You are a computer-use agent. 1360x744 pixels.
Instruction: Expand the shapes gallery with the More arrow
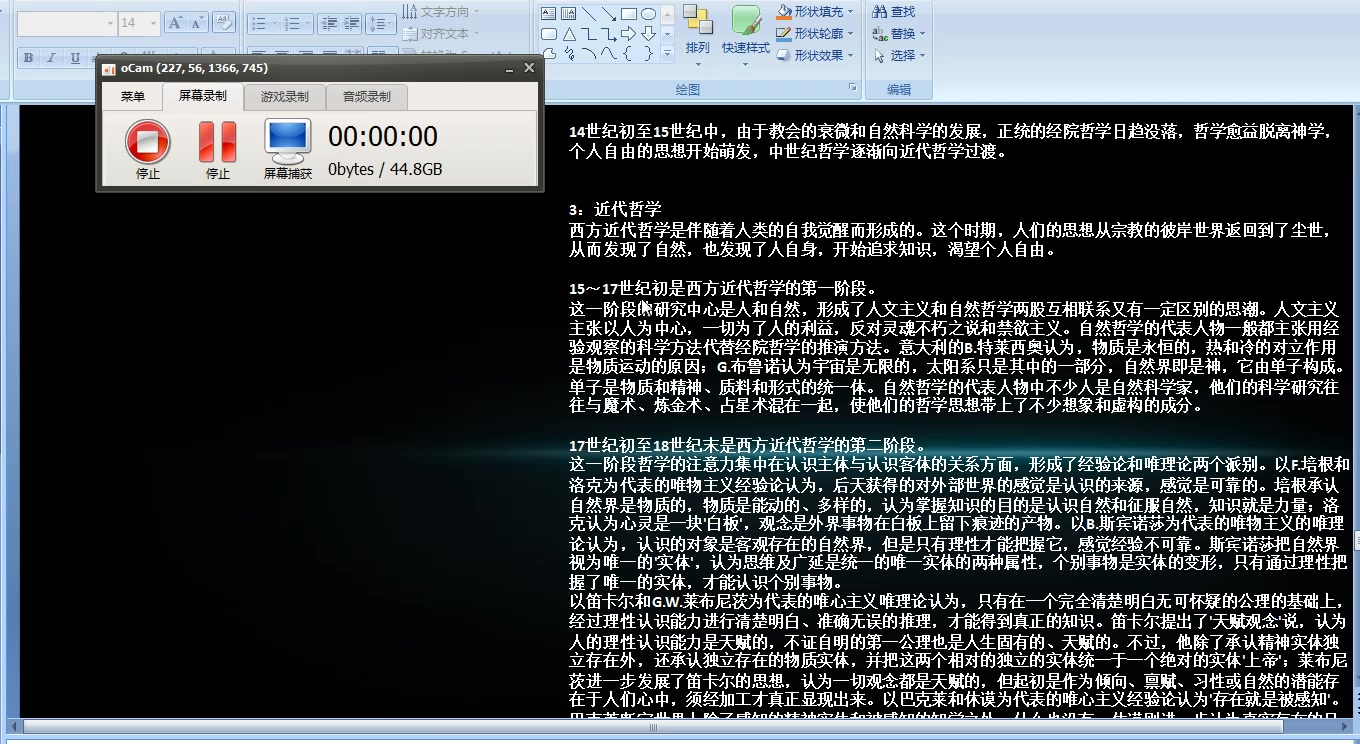click(667, 54)
